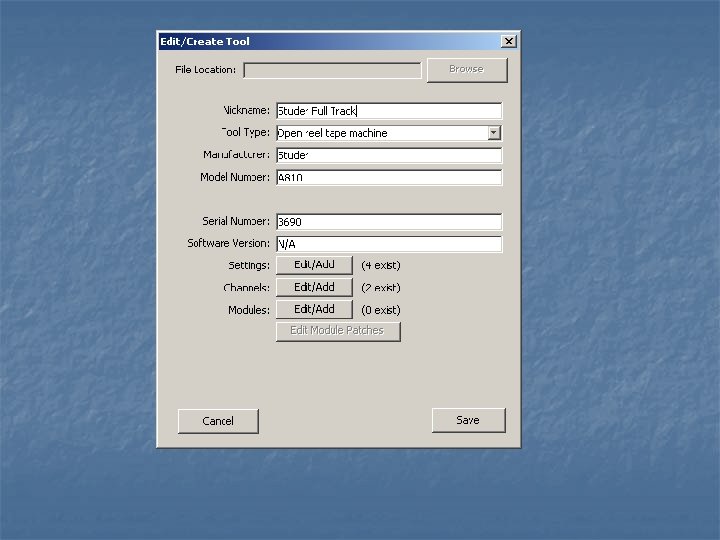
Task: Click the Tool Type label
Action: 245,132
